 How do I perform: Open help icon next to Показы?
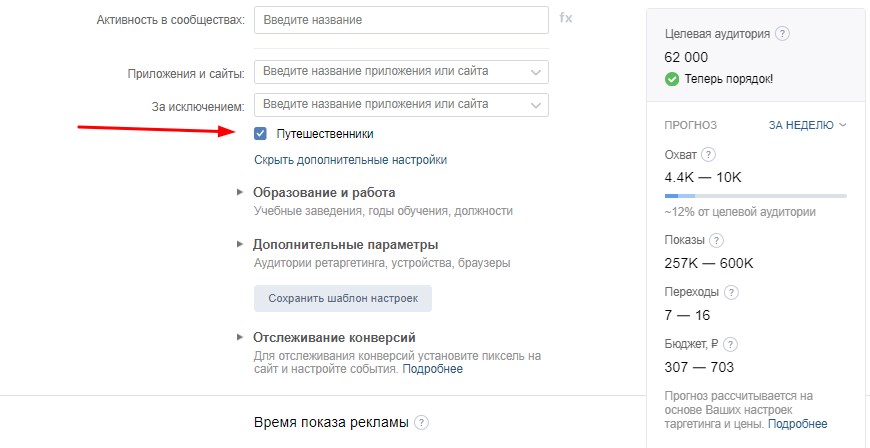(717, 240)
